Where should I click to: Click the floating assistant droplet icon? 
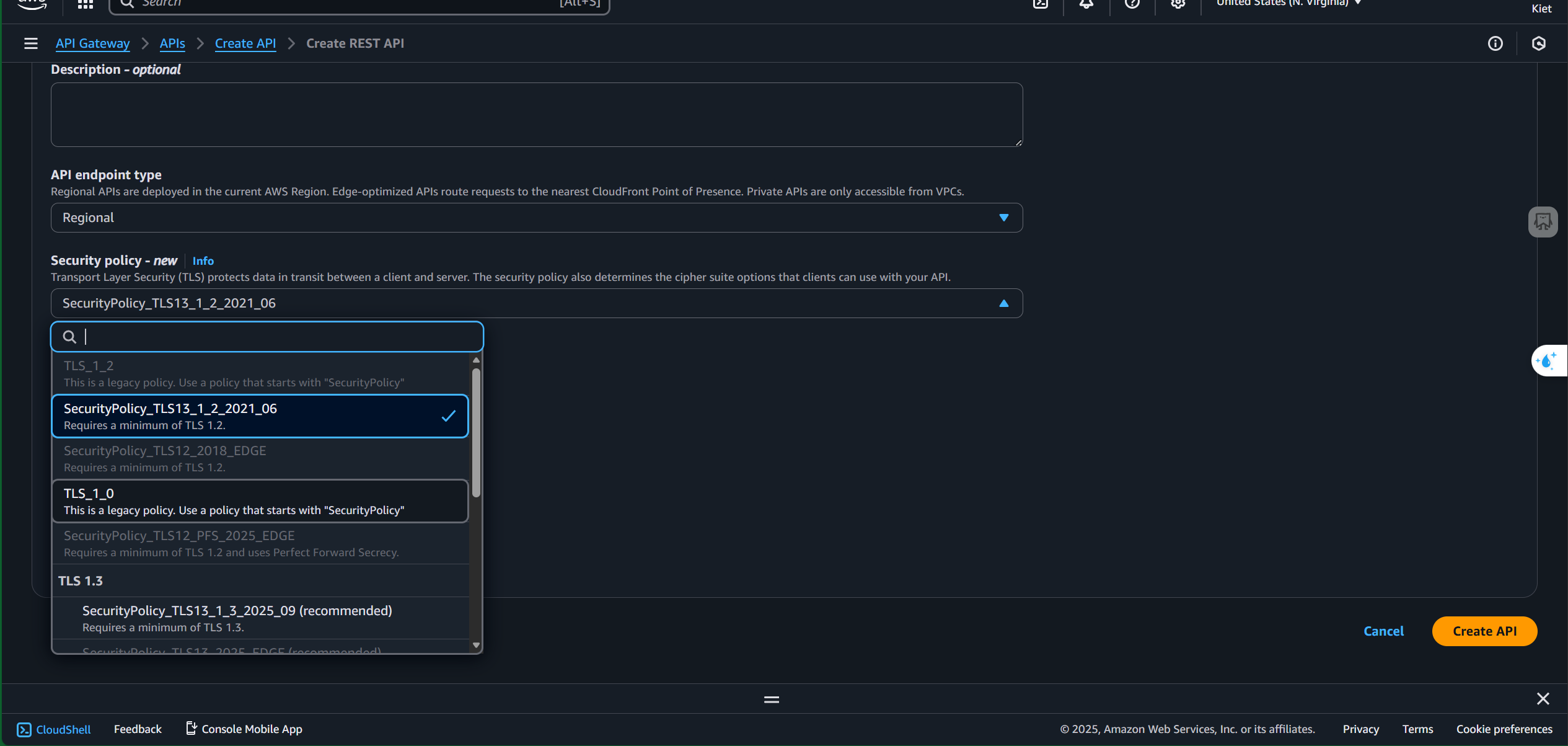[1548, 360]
